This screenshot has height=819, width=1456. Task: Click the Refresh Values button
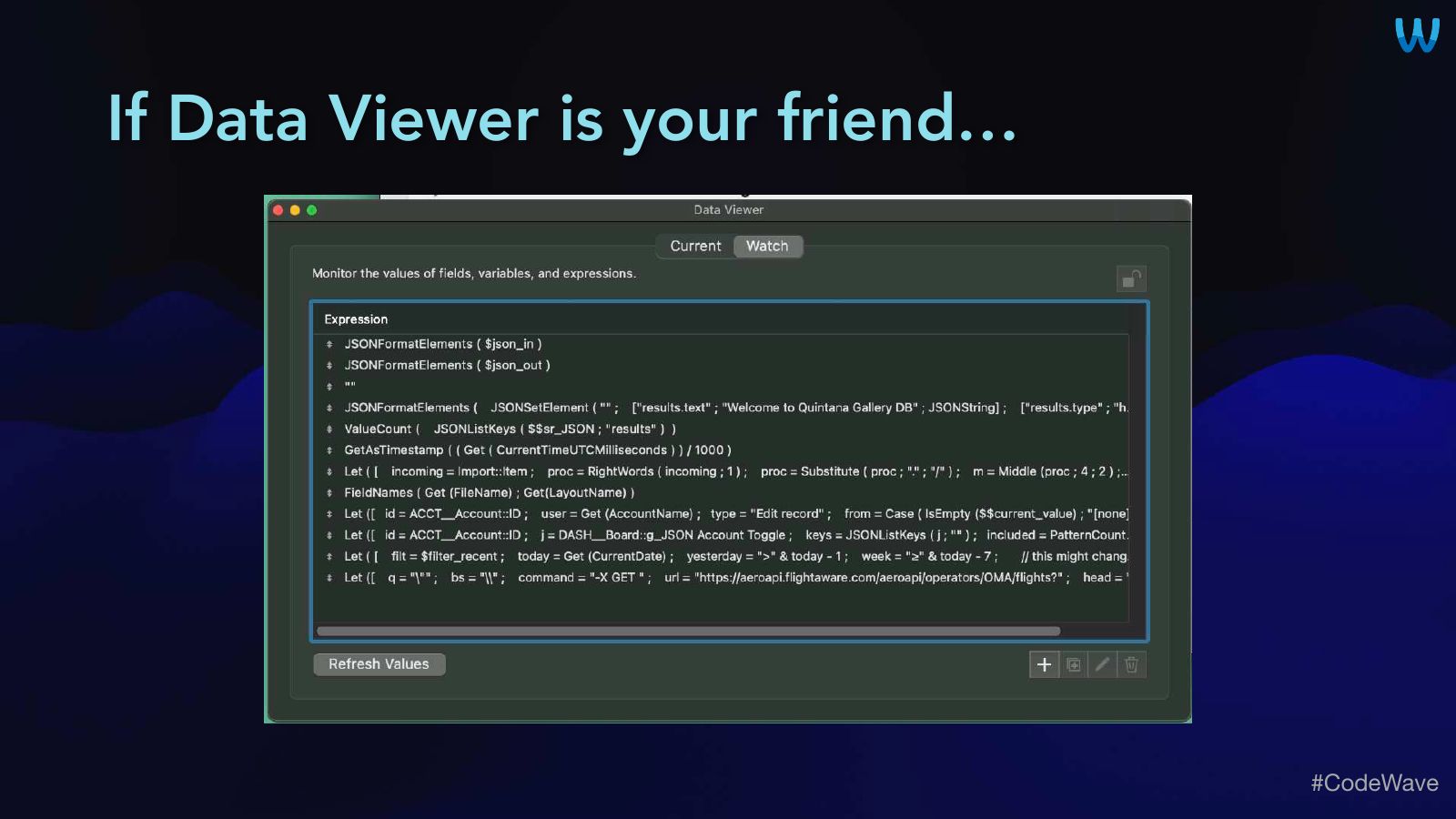click(x=379, y=664)
